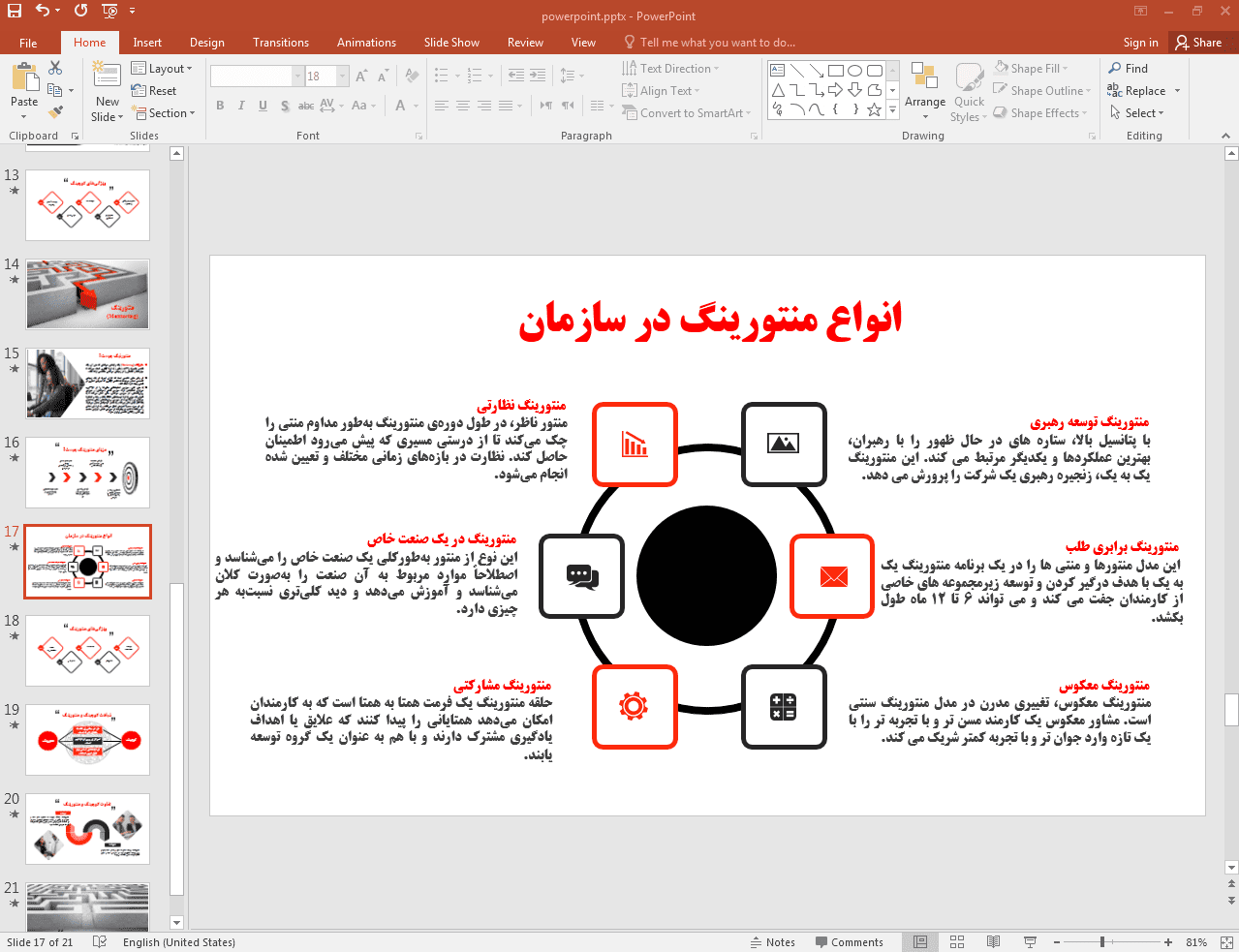Open Shape Outline dropdown
The image size is (1239, 952).
(x=1042, y=91)
